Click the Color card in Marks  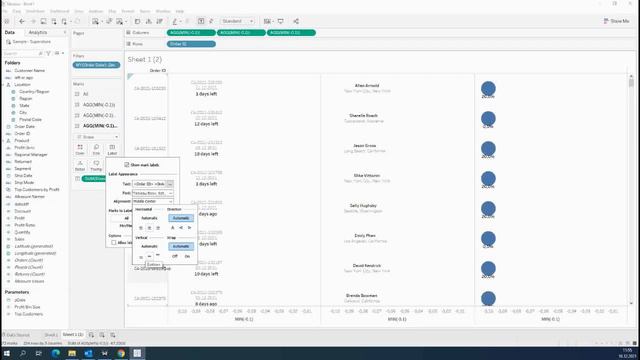[80, 149]
